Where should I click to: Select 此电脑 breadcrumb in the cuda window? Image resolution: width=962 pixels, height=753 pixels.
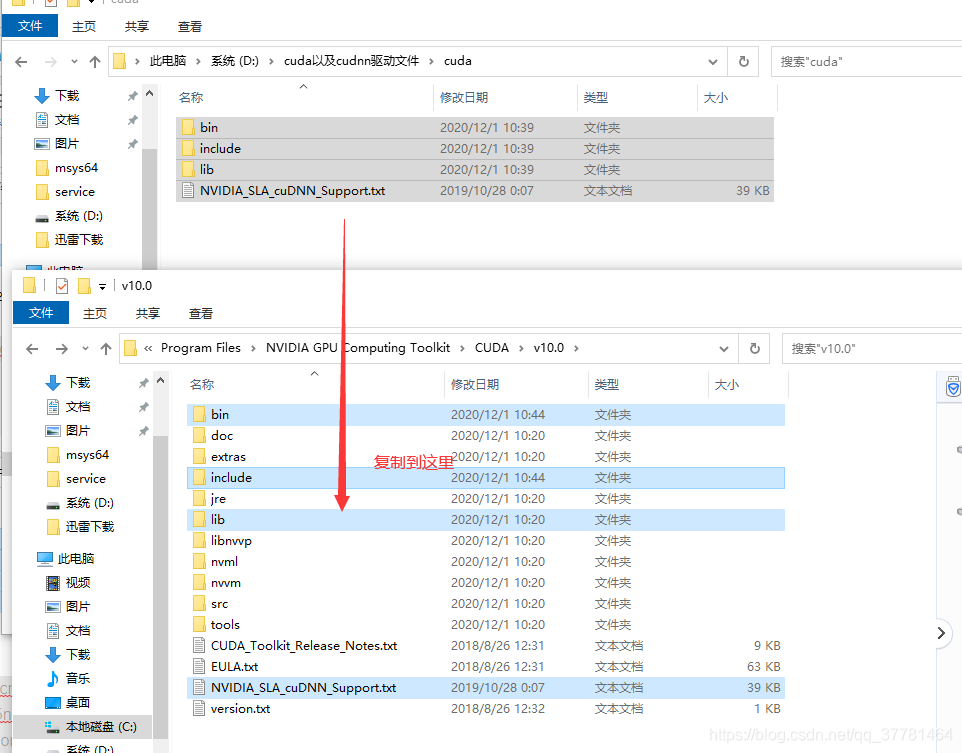167,61
